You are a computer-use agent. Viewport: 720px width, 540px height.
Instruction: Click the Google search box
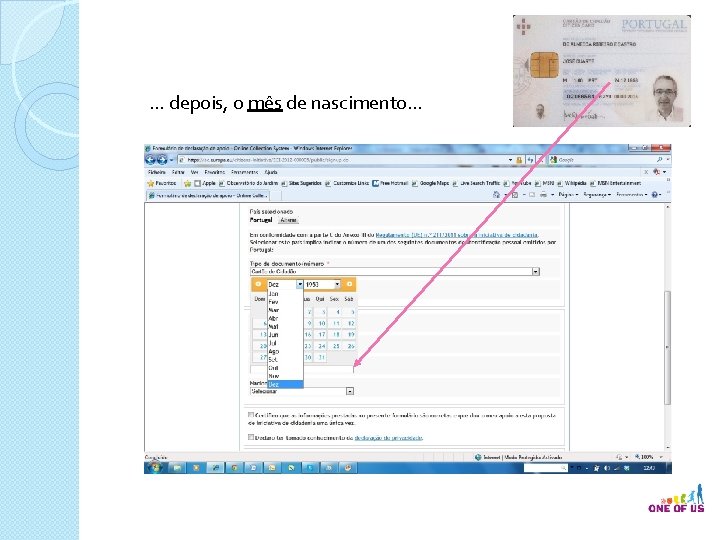[x=602, y=160]
